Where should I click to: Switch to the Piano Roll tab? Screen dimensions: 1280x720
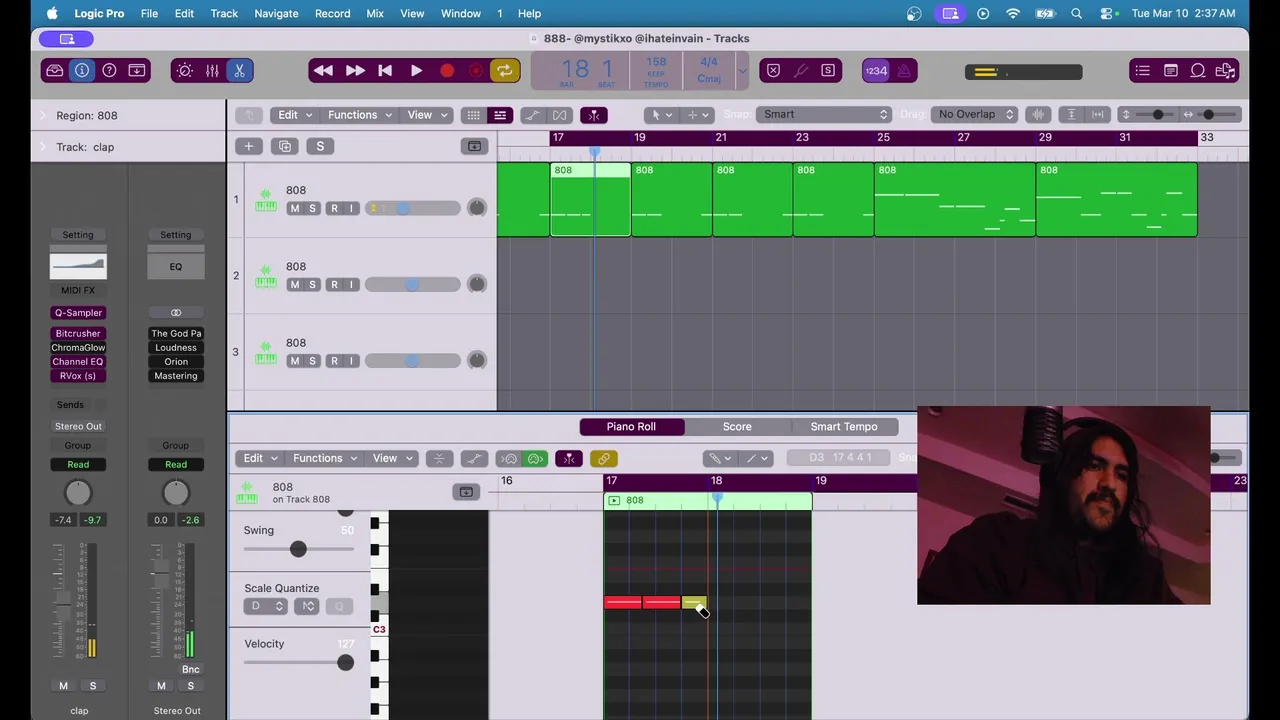[631, 427]
